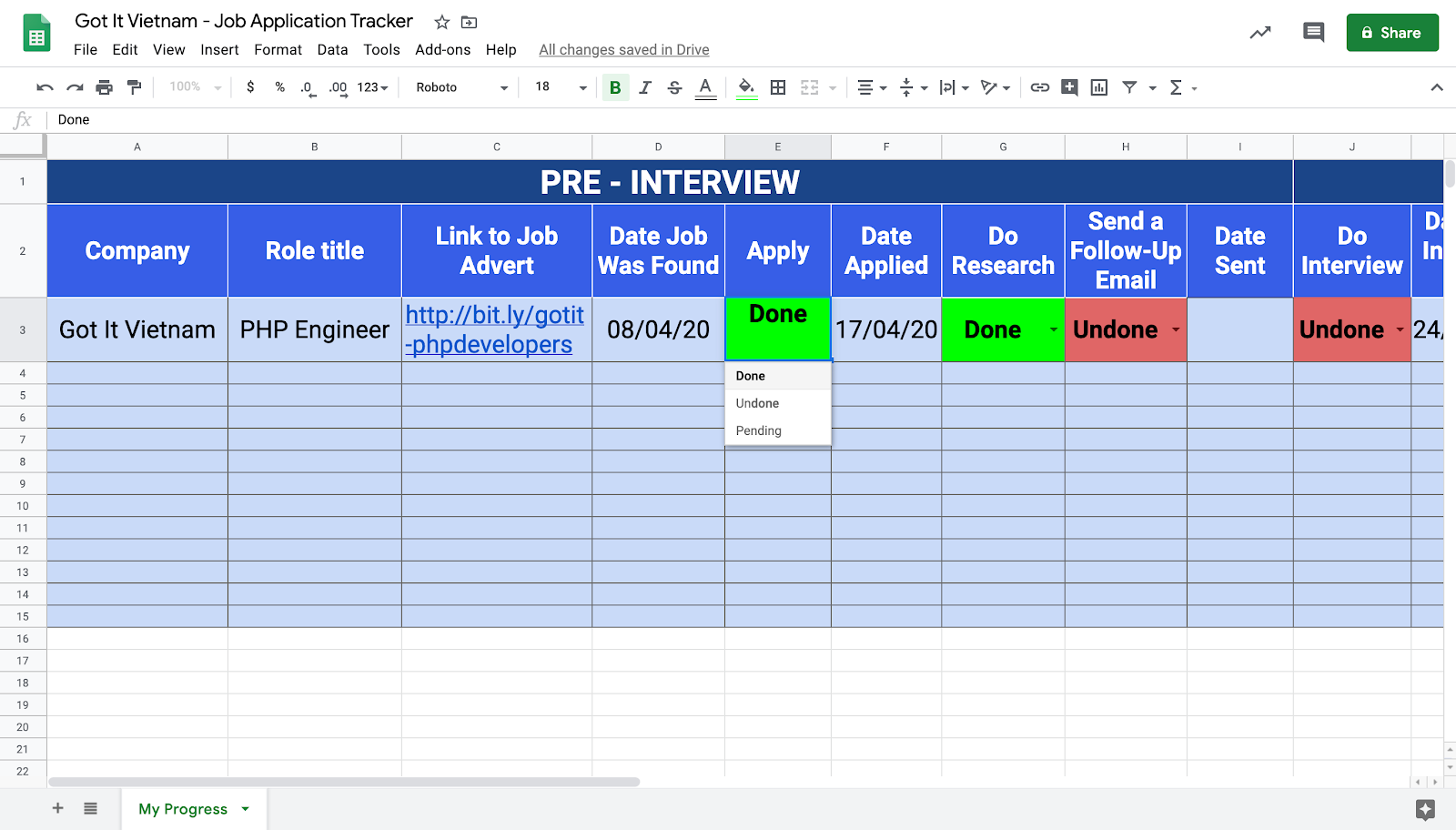Screen dimensions: 1456x830
Task: Click the Redo icon in the toolbar
Action: tap(75, 87)
